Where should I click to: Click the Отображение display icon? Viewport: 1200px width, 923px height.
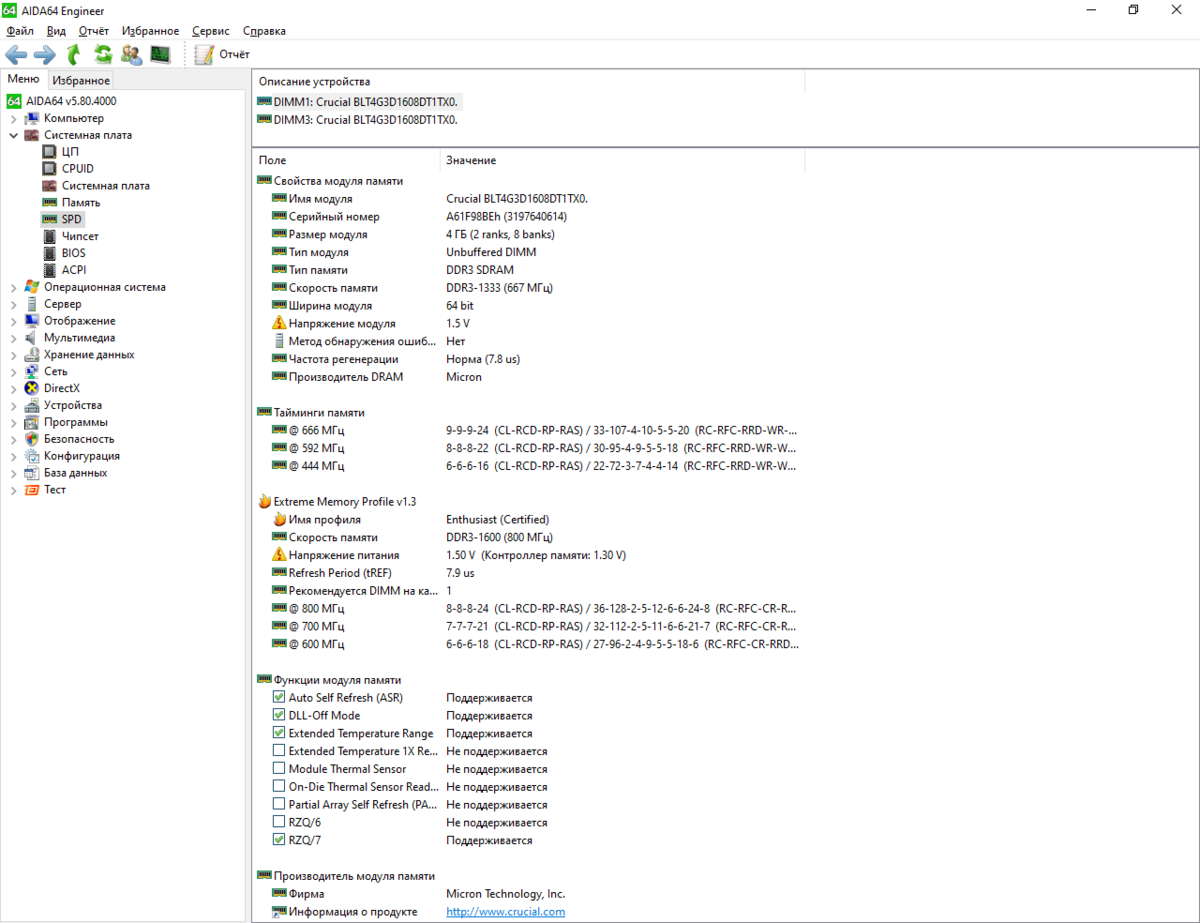click(32, 321)
